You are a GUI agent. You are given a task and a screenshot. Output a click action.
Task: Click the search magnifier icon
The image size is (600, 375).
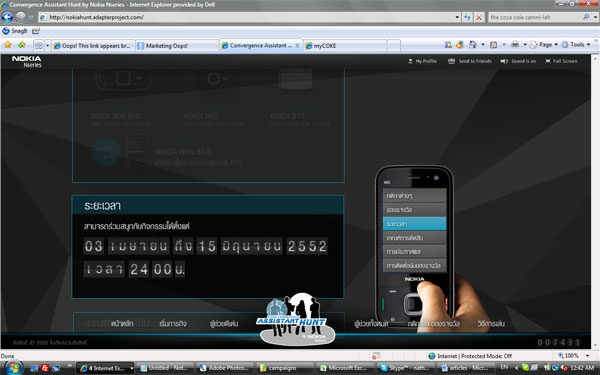click(586, 17)
